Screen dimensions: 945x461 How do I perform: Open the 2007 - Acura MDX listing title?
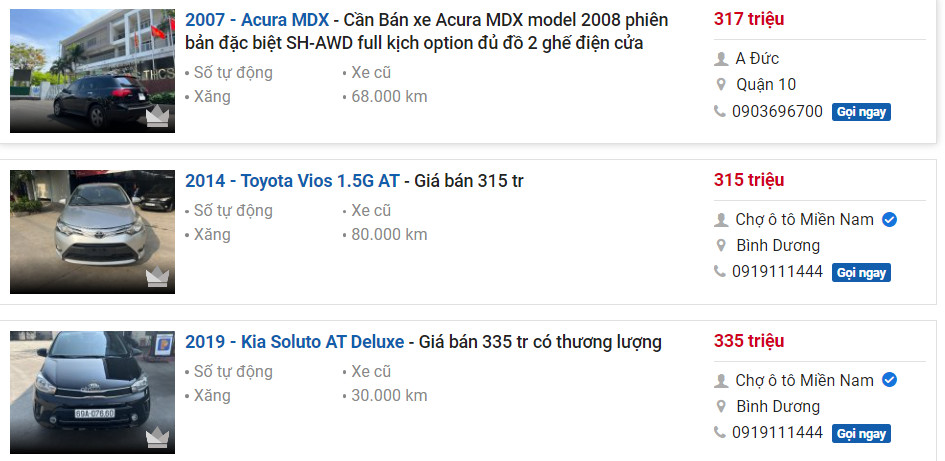(x=257, y=20)
